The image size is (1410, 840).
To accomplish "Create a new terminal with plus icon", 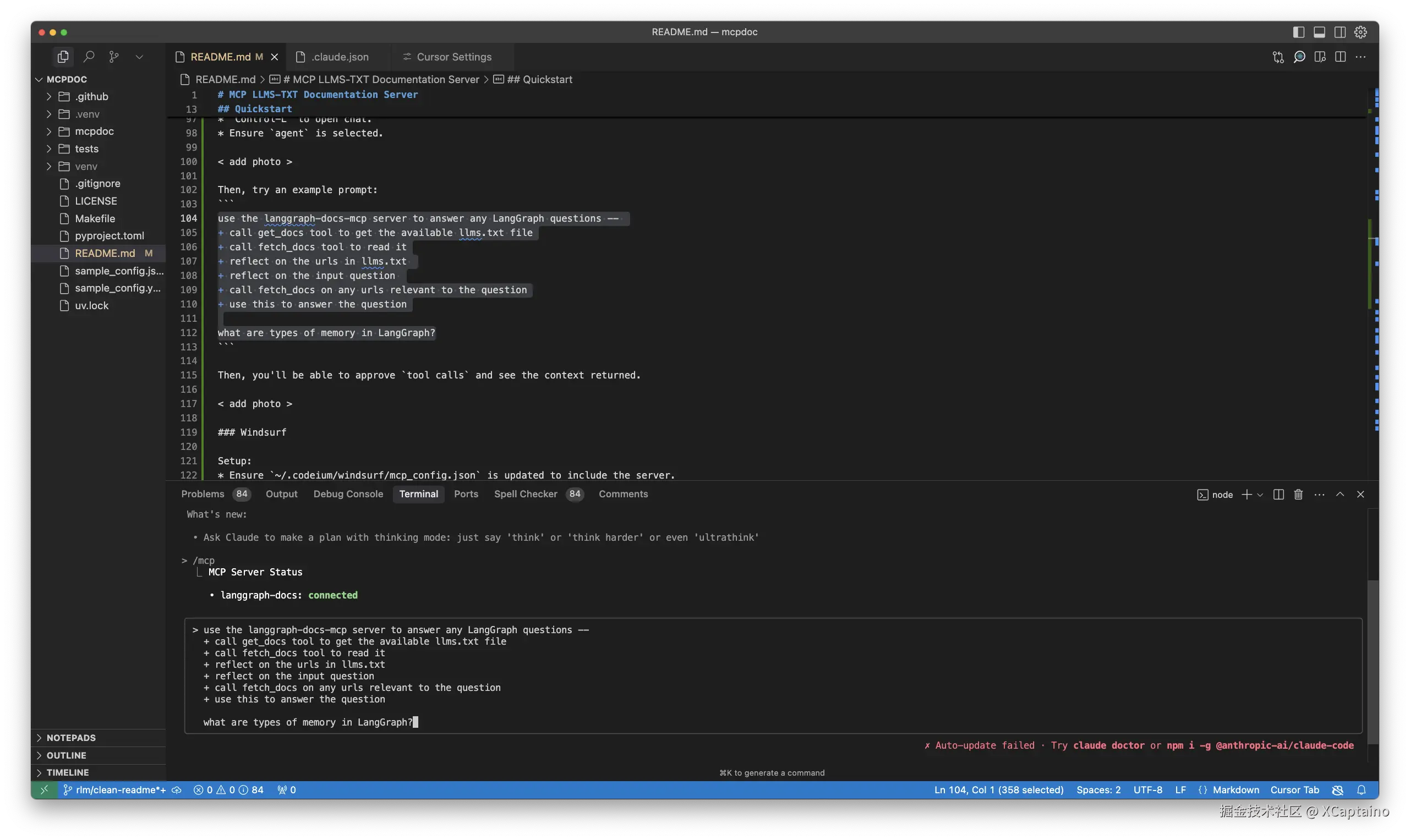I will pyautogui.click(x=1247, y=495).
